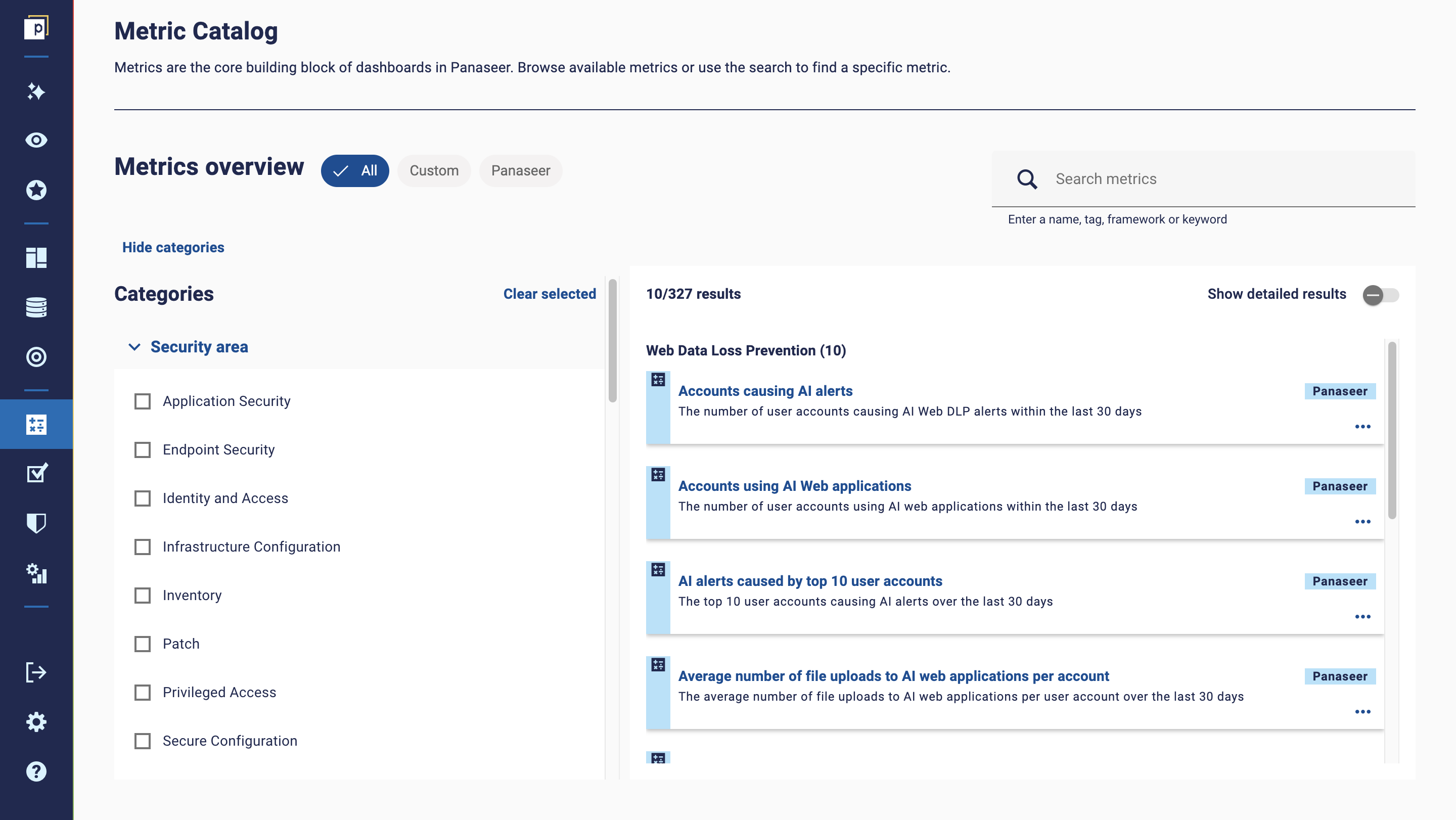Click the categories panel scrollbar
The width and height of the screenshot is (1456, 820).
[612, 340]
